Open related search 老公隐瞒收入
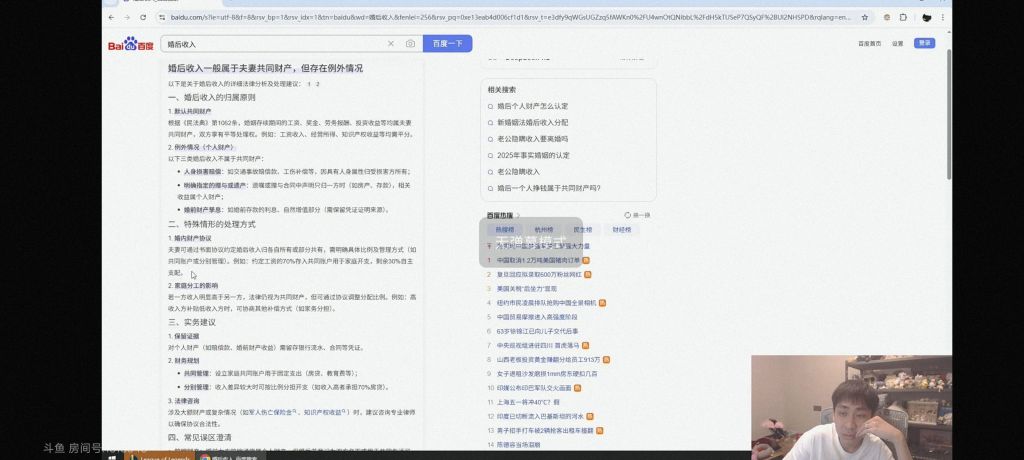Viewport: 1024px width, 460px height. [x=518, y=171]
